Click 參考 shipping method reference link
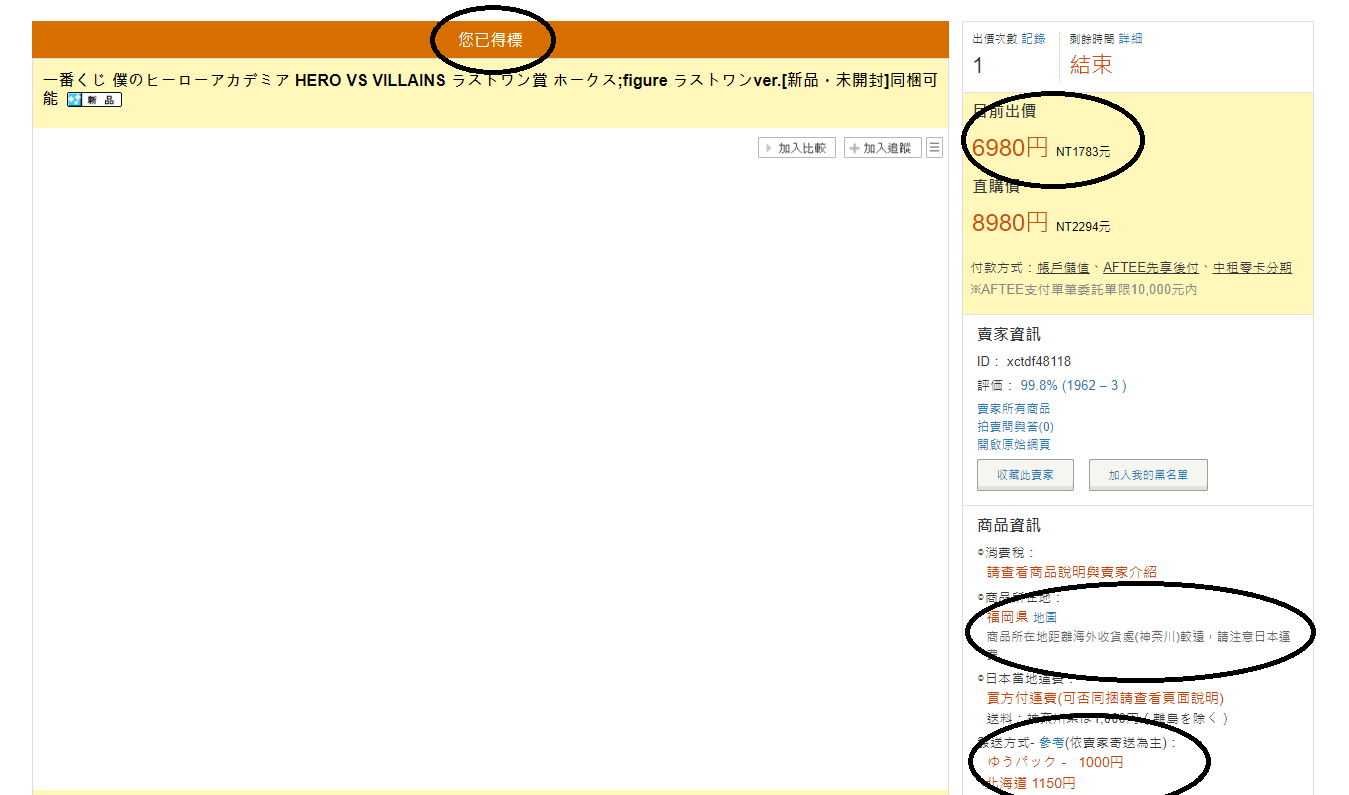The width and height of the screenshot is (1349, 795). pyautogui.click(x=1051, y=742)
